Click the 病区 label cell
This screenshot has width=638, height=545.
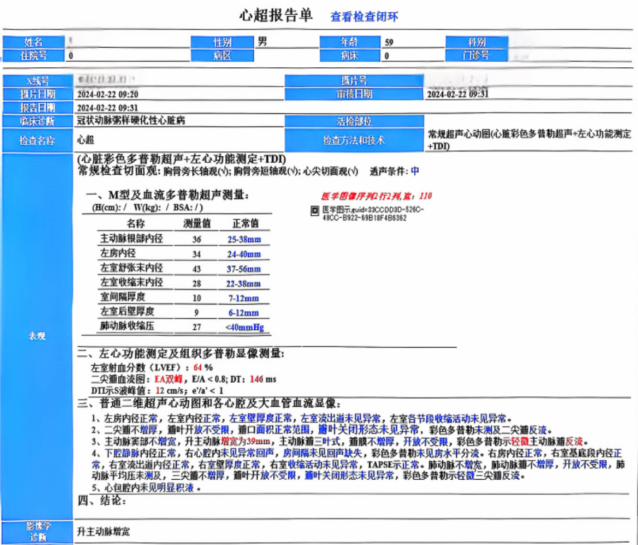pos(222,55)
